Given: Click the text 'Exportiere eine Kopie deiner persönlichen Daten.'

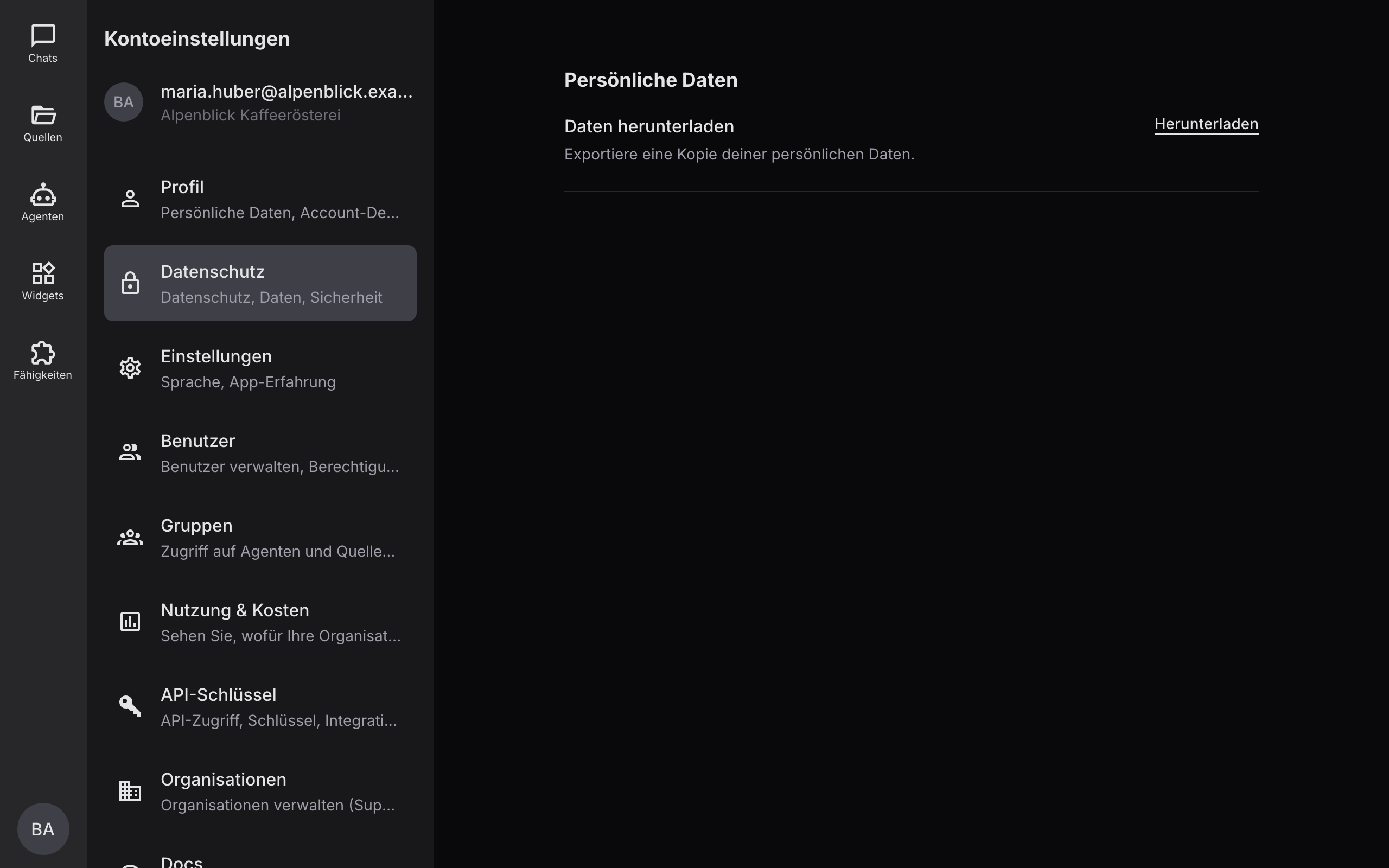Looking at the screenshot, I should pyautogui.click(x=740, y=155).
